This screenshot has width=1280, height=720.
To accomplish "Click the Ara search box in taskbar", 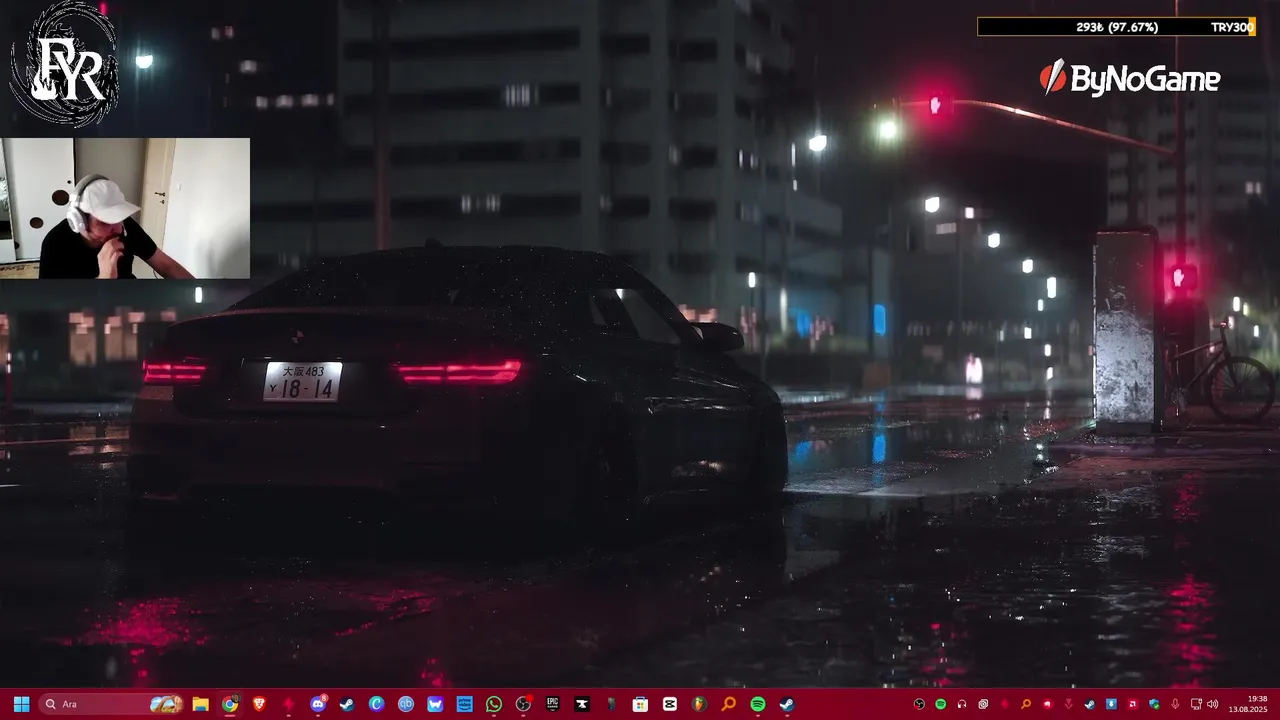I will pyautogui.click(x=111, y=704).
